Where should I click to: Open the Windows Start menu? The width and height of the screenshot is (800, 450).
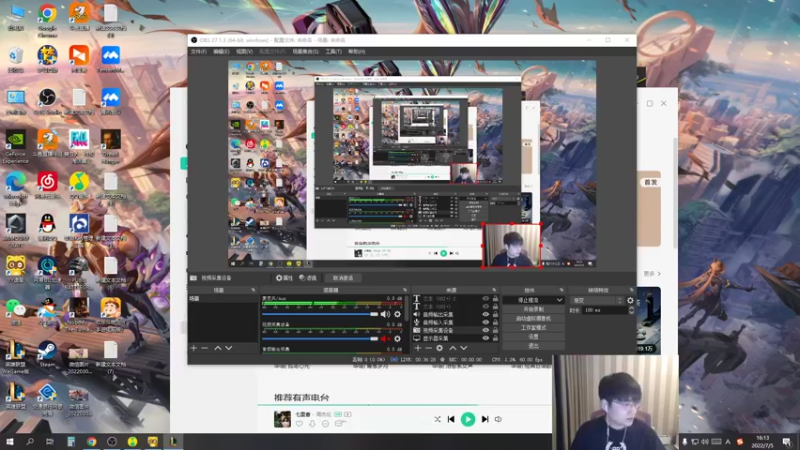[x=9, y=442]
